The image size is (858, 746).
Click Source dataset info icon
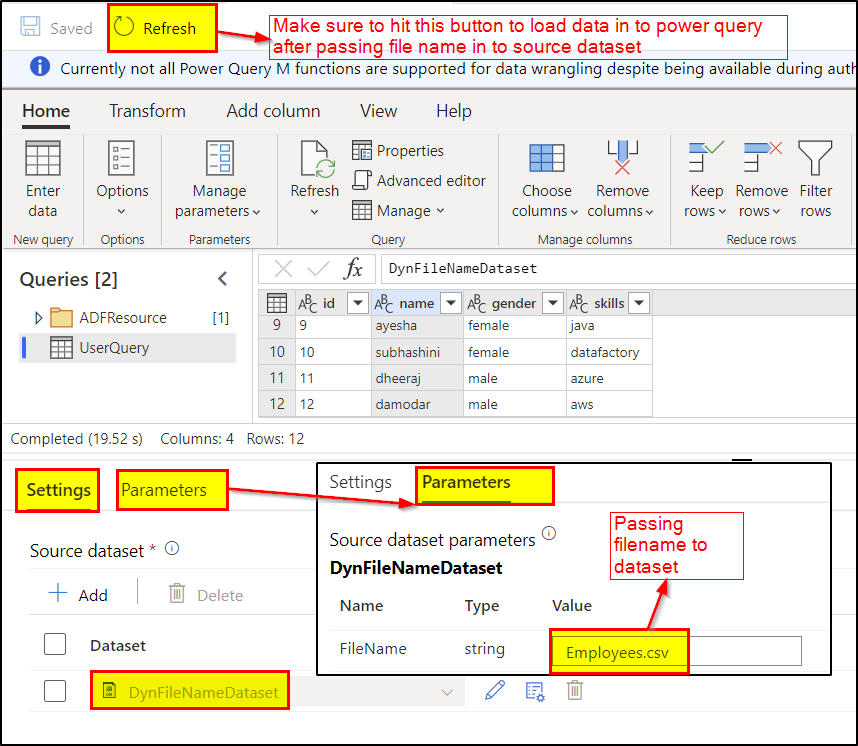172,548
